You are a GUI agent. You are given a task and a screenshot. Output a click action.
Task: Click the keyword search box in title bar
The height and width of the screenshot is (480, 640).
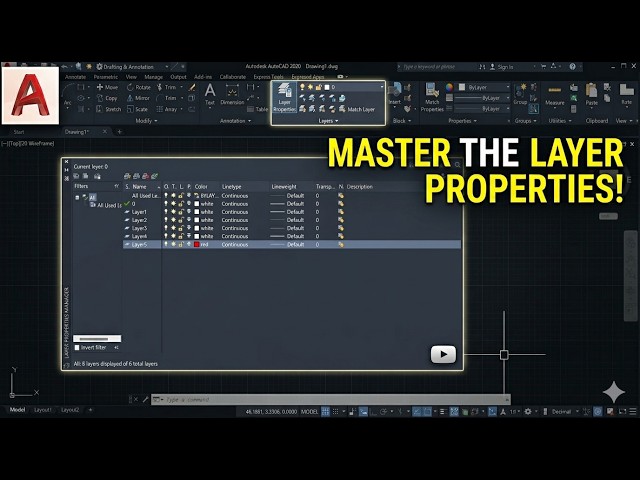pyautogui.click(x=437, y=67)
